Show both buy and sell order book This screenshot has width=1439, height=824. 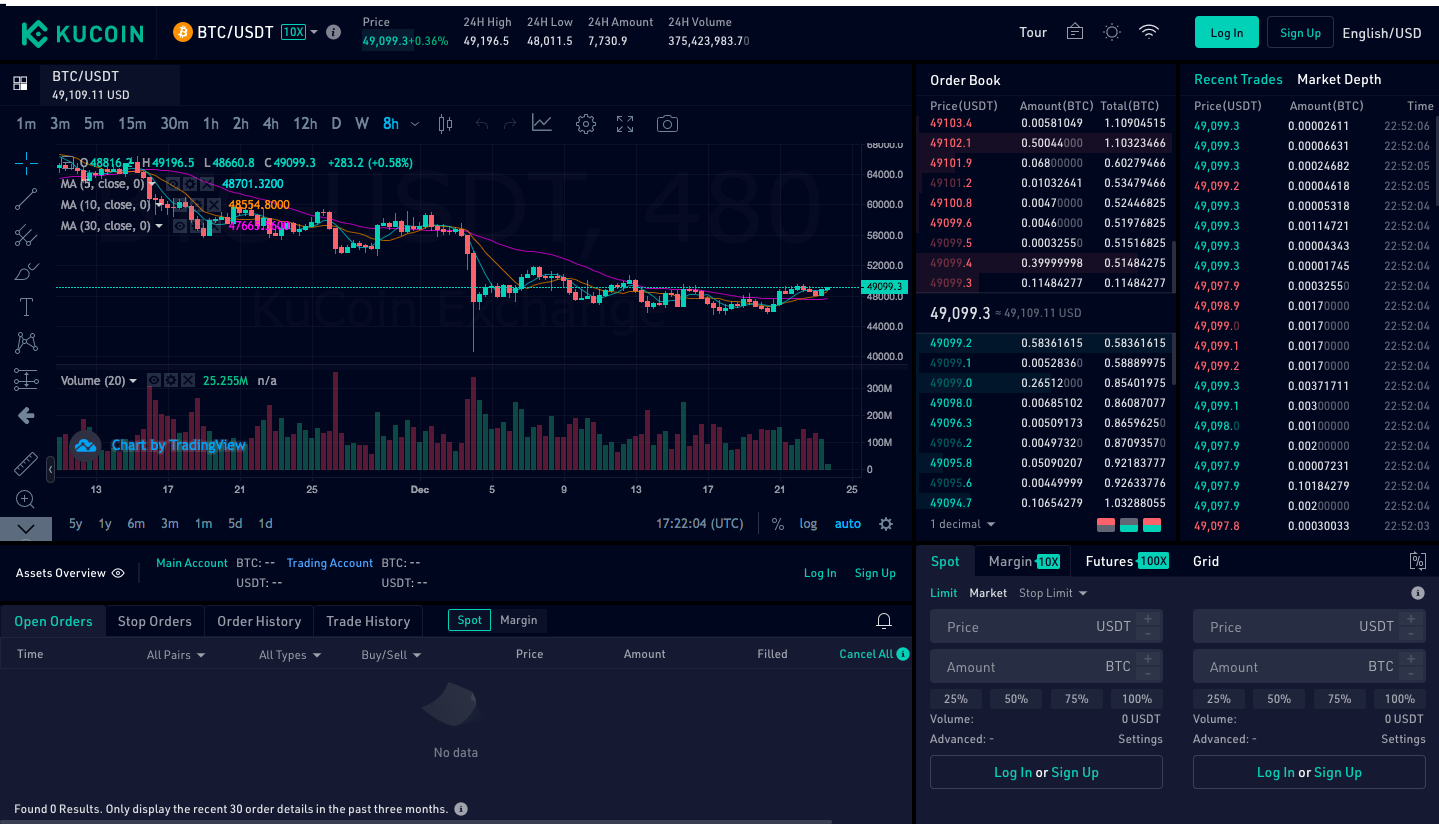tap(1152, 525)
